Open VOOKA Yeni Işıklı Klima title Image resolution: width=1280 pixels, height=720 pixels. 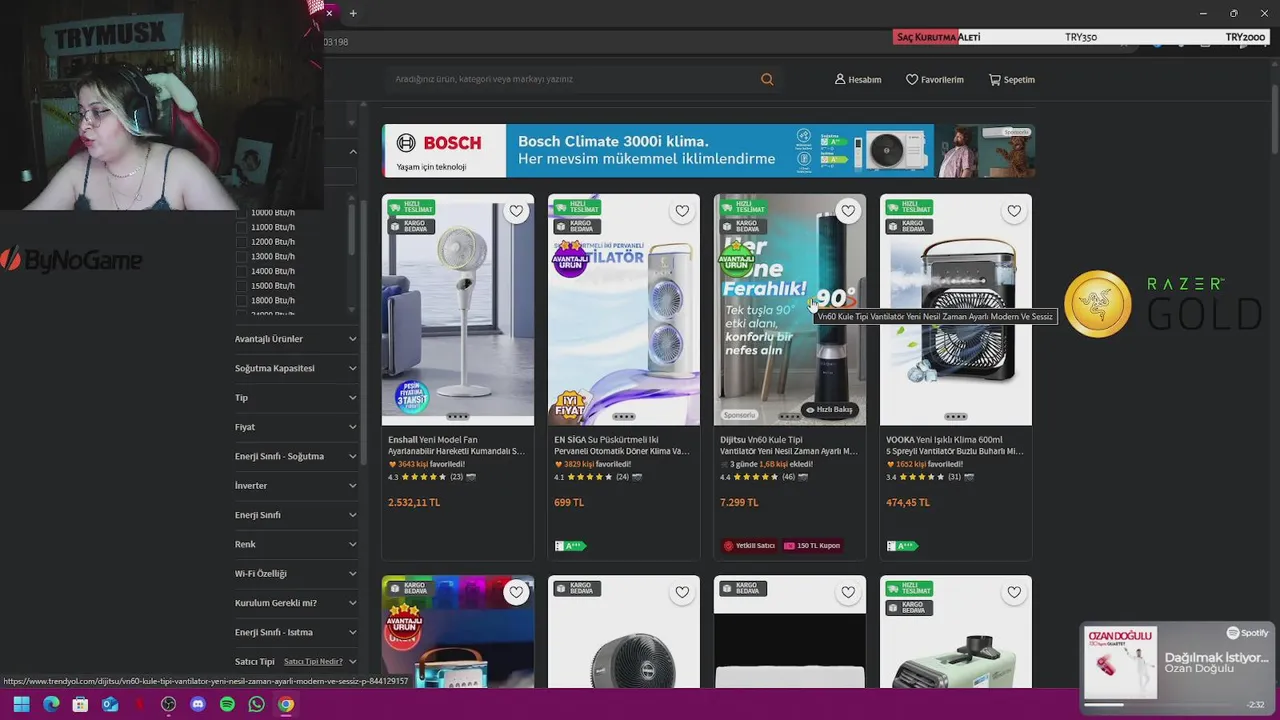coord(954,445)
